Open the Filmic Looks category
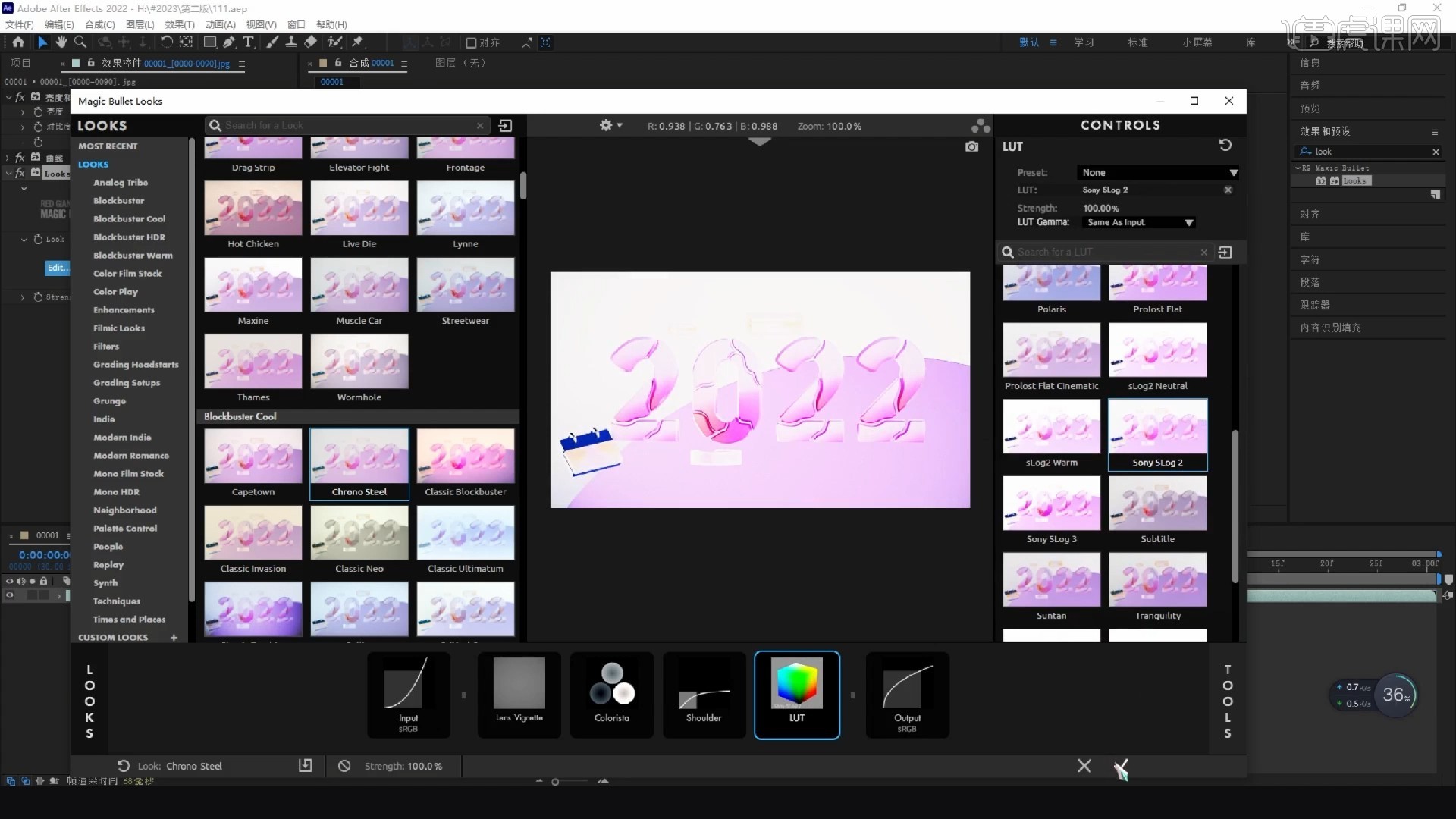Image resolution: width=1456 pixels, height=819 pixels. (119, 328)
